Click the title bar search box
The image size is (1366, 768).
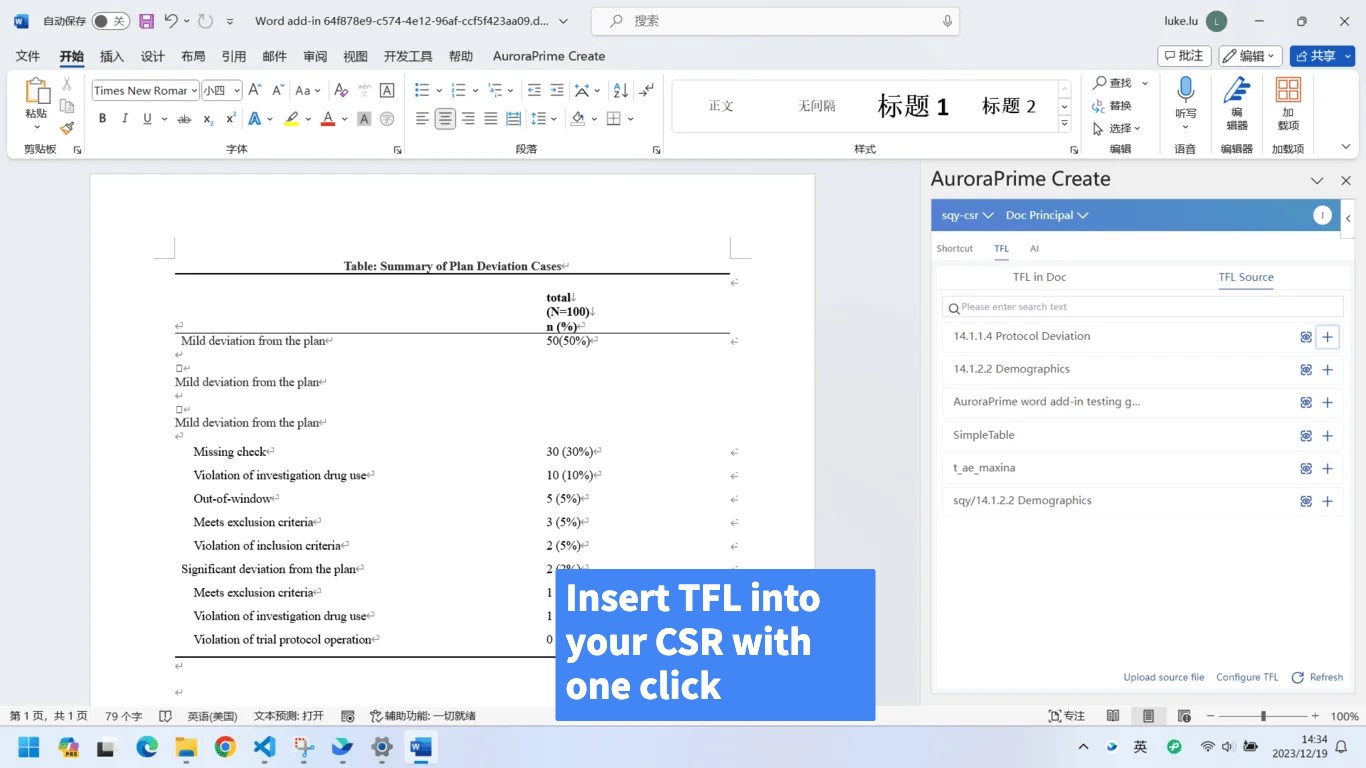pyautogui.click(x=775, y=21)
